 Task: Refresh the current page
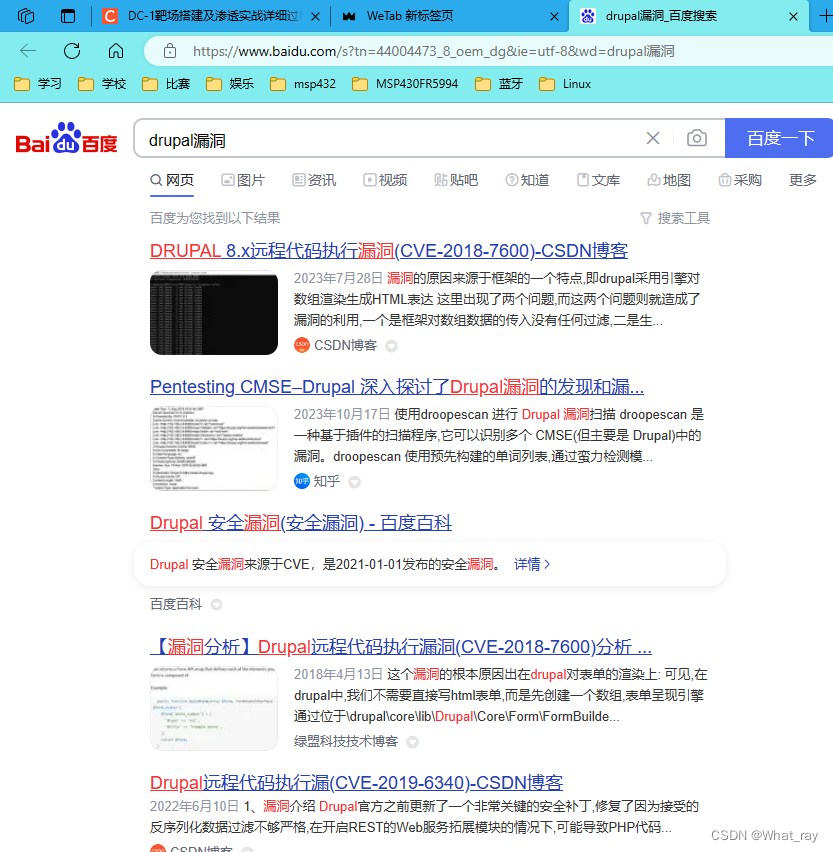[x=72, y=51]
